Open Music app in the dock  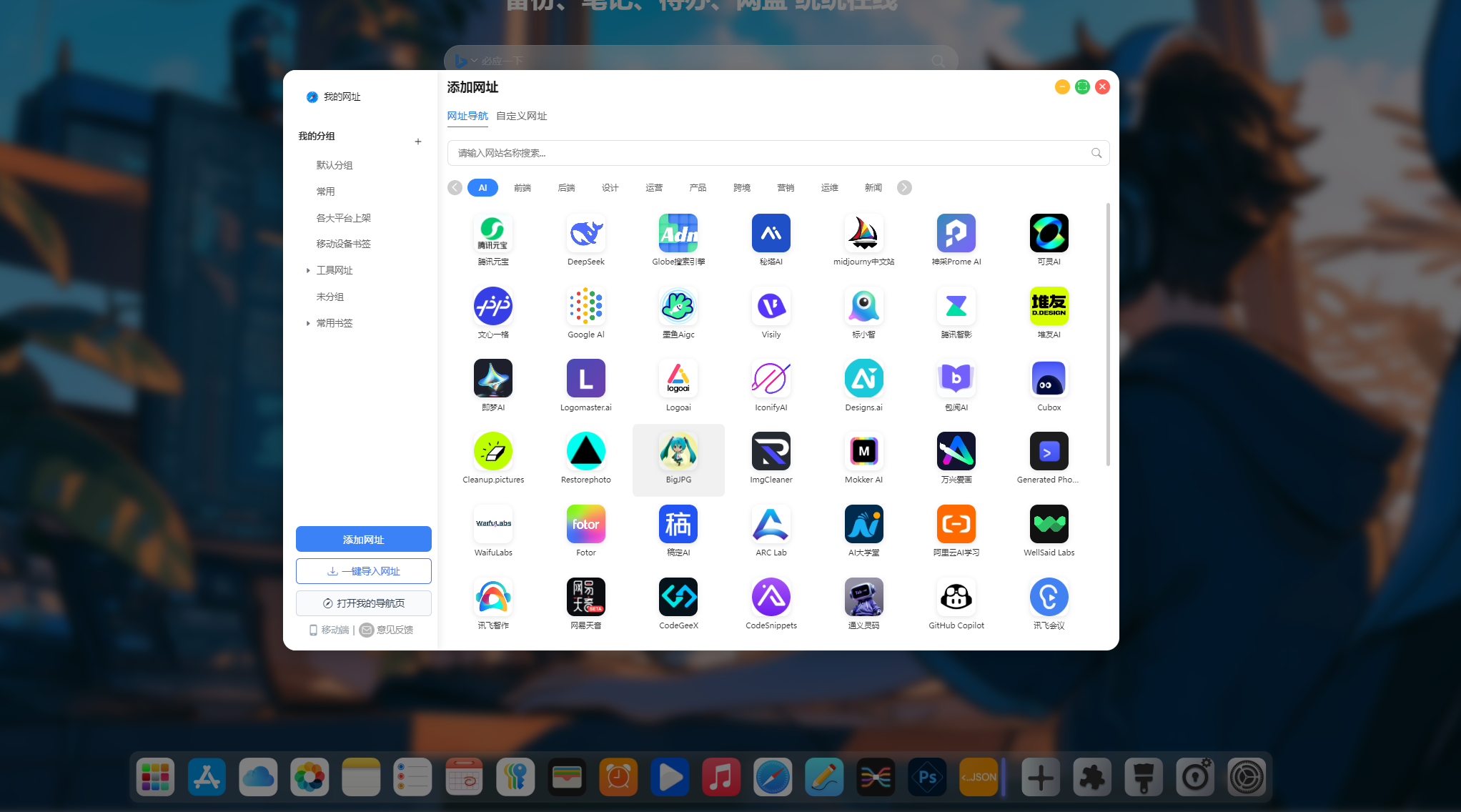[x=721, y=776]
